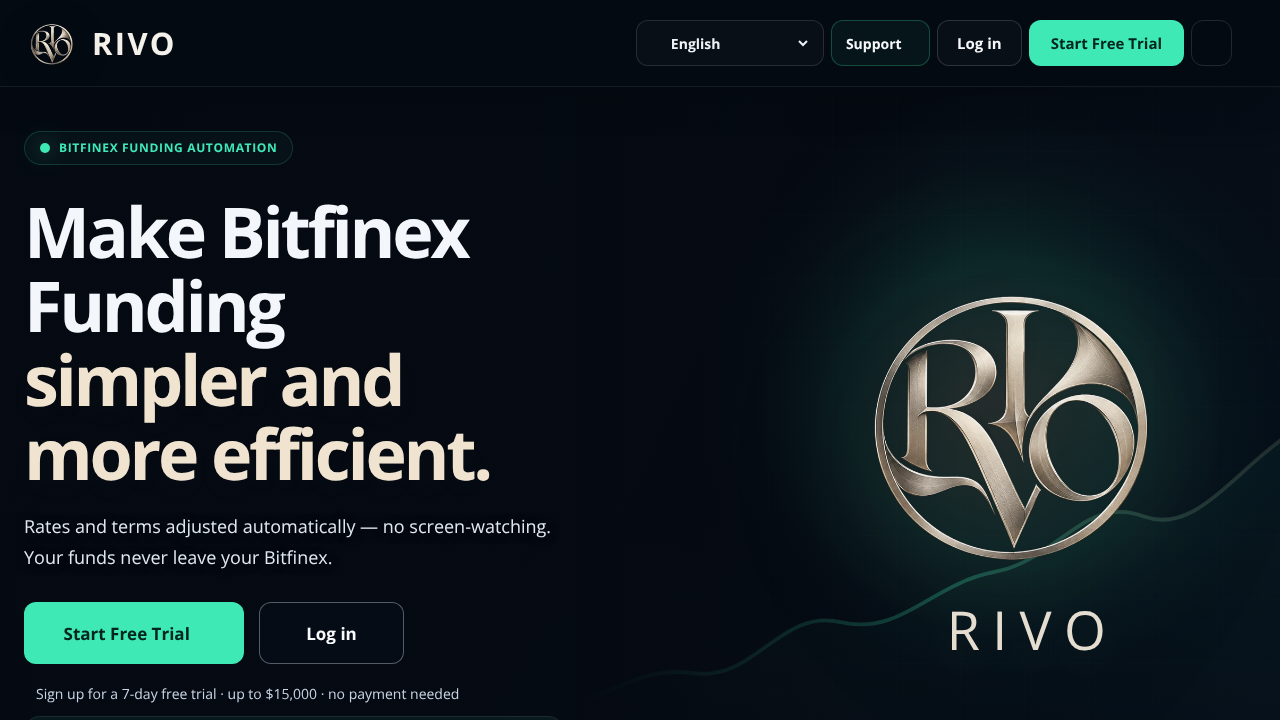Click the "Sign up for a 7-day free trial" note
Image resolution: width=1280 pixels, height=720 pixels.
[x=247, y=693]
